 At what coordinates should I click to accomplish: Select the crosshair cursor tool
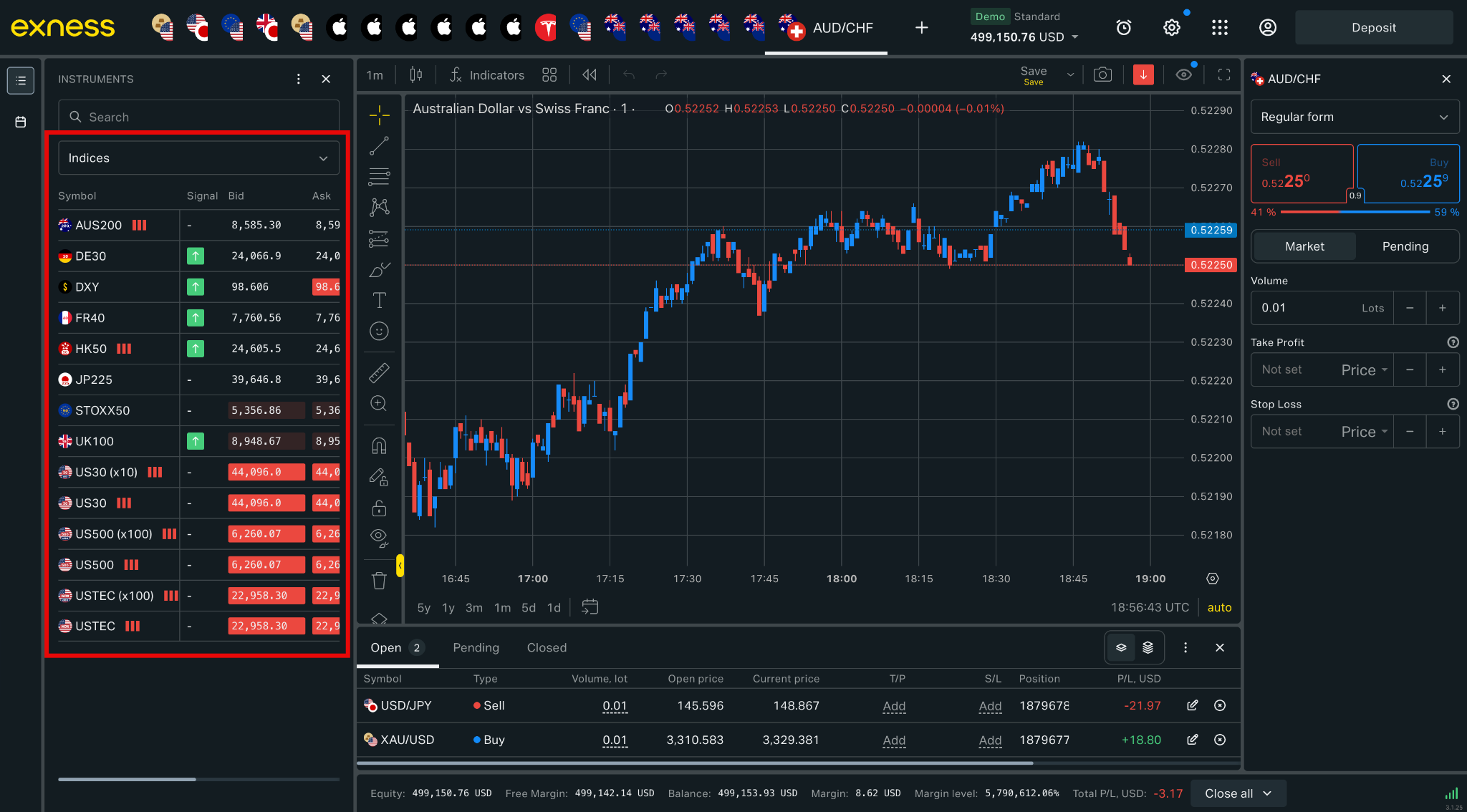[379, 115]
